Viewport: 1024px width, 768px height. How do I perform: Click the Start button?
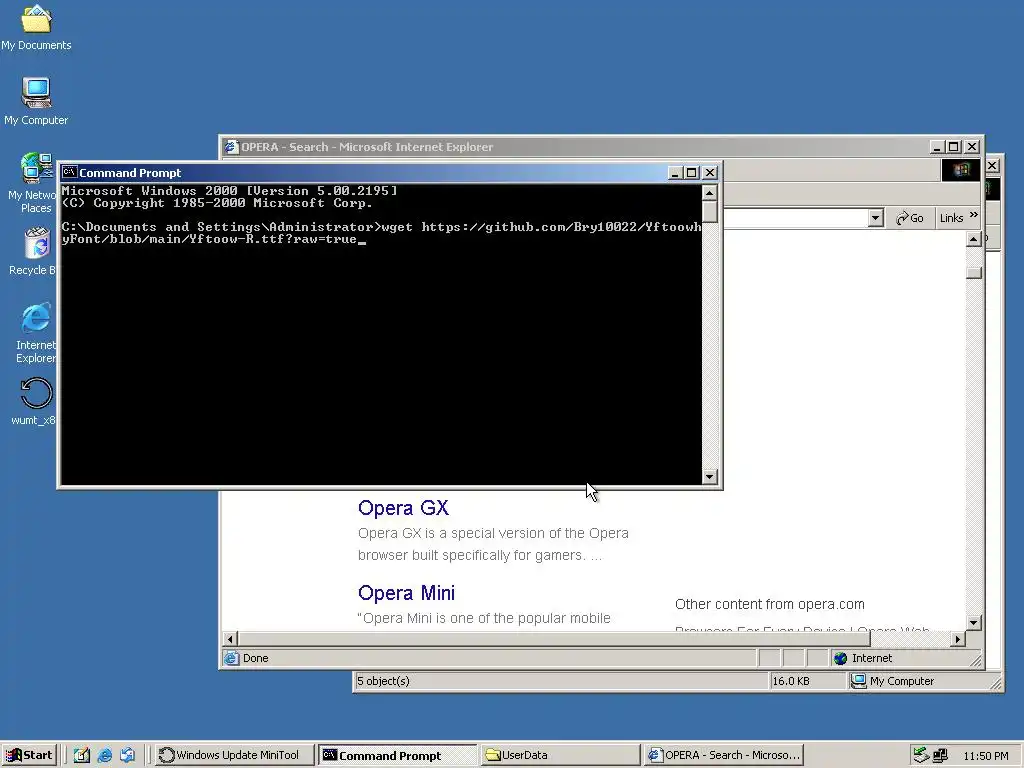pyautogui.click(x=29, y=755)
